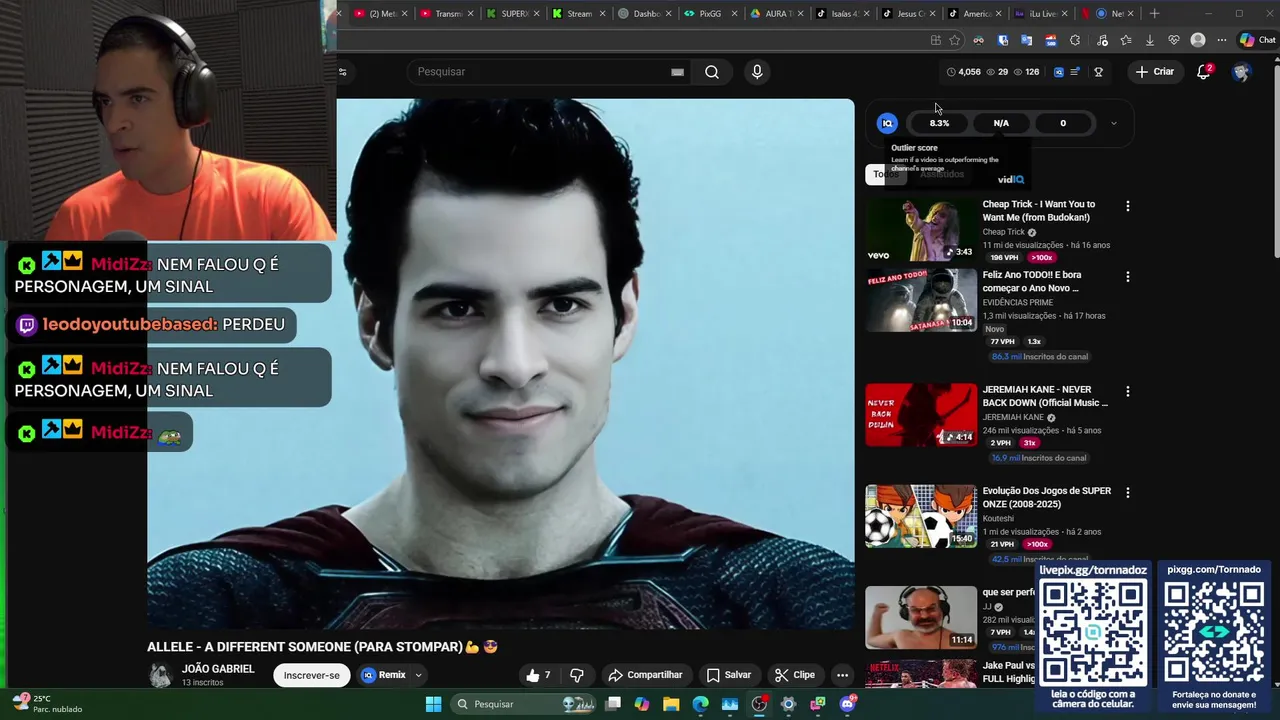Click the Criar create button
Screen dimensions: 1280x720
coord(1155,72)
